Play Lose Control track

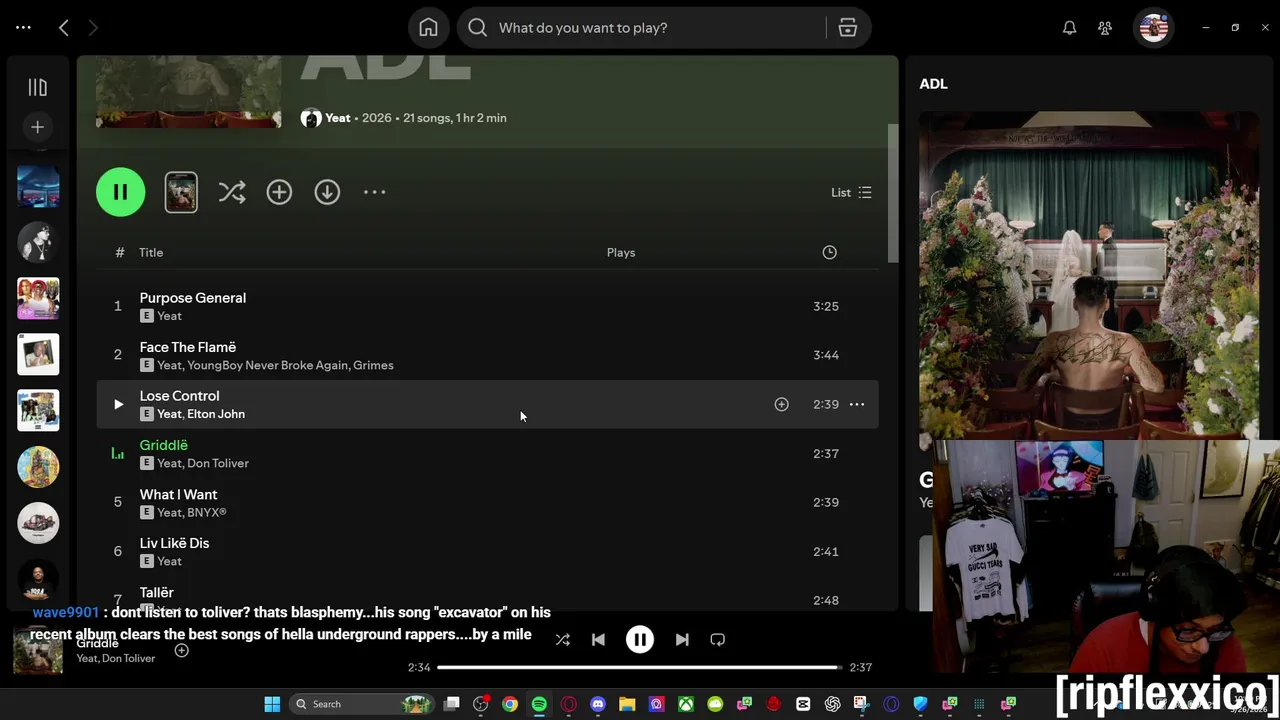(x=117, y=404)
